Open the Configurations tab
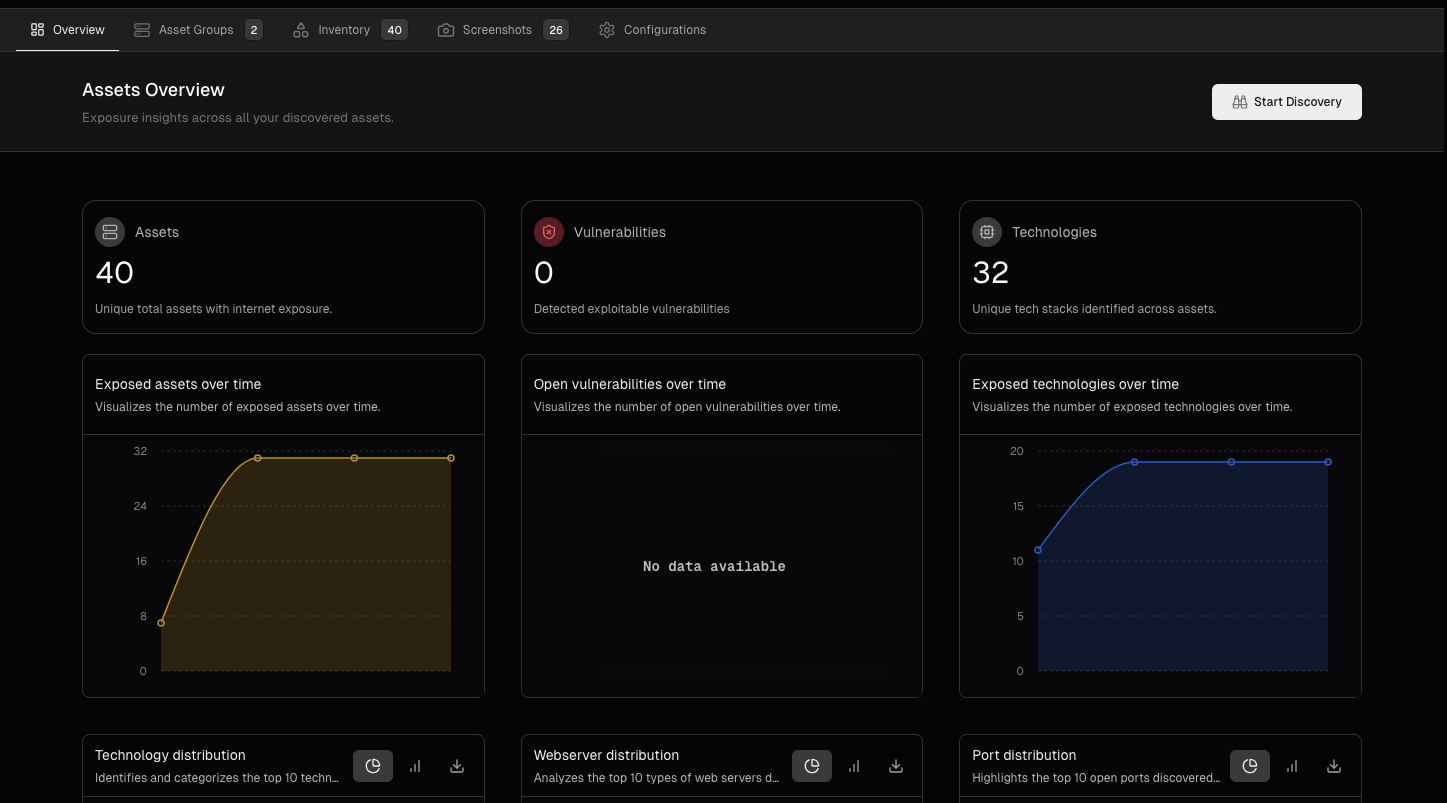This screenshot has width=1447, height=803. point(653,30)
